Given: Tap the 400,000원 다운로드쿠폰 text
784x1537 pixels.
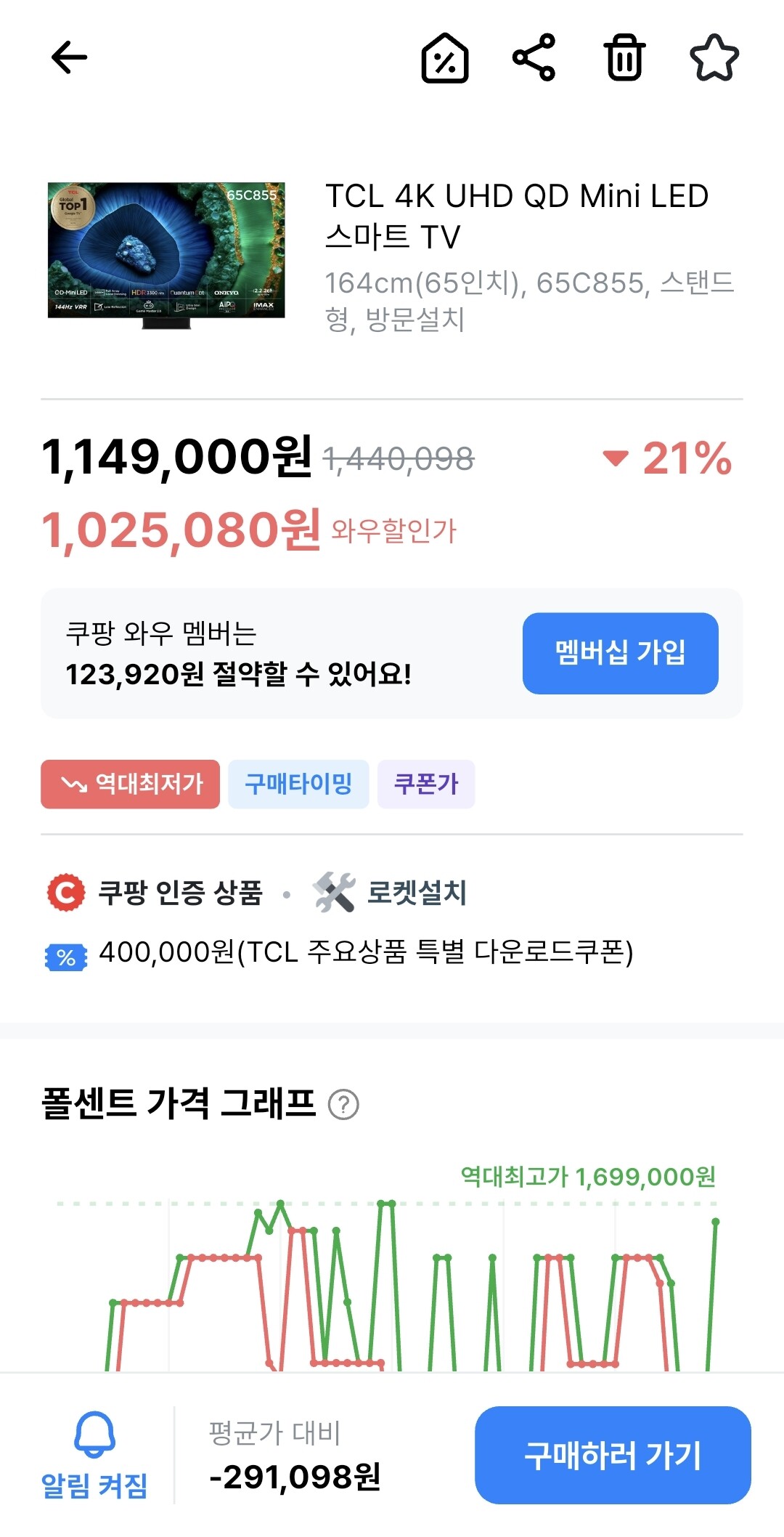Looking at the screenshot, I should click(x=366, y=952).
